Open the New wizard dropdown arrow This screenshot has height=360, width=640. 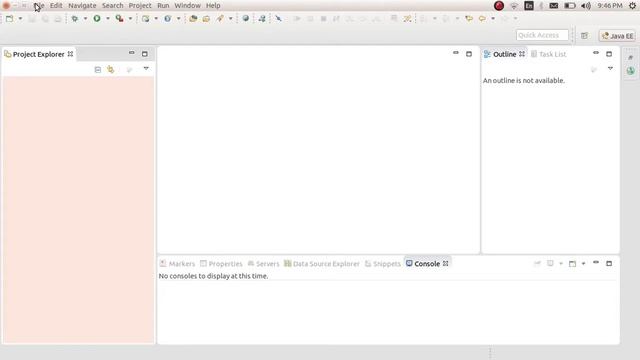[20, 18]
